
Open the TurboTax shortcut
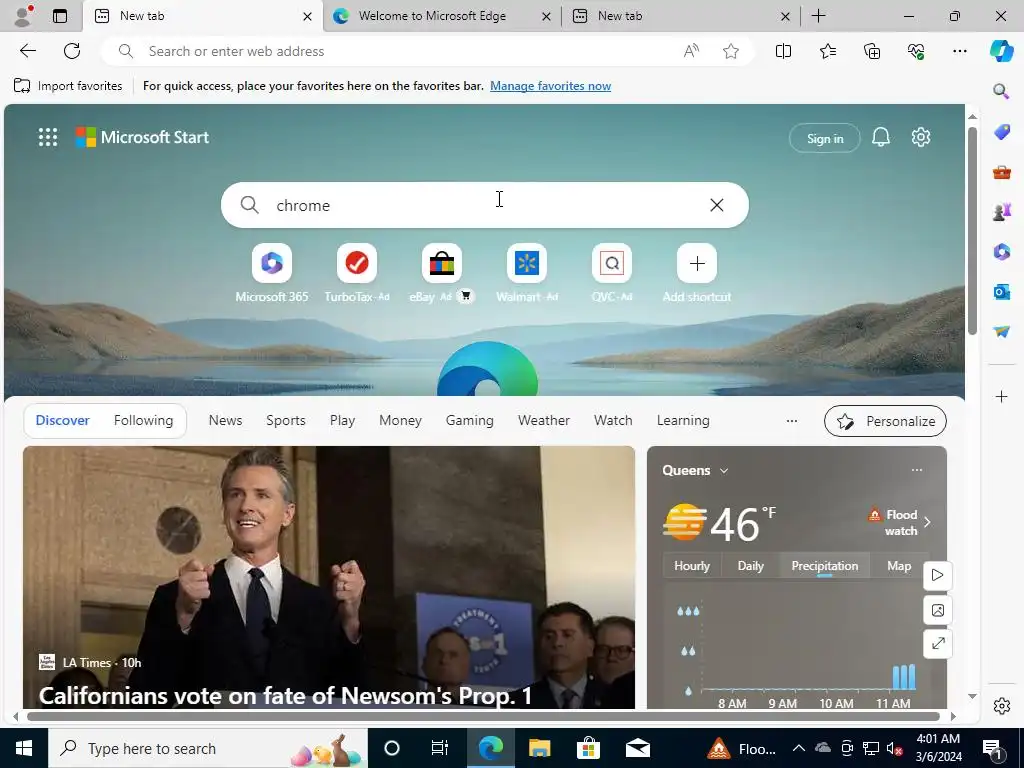(357, 274)
